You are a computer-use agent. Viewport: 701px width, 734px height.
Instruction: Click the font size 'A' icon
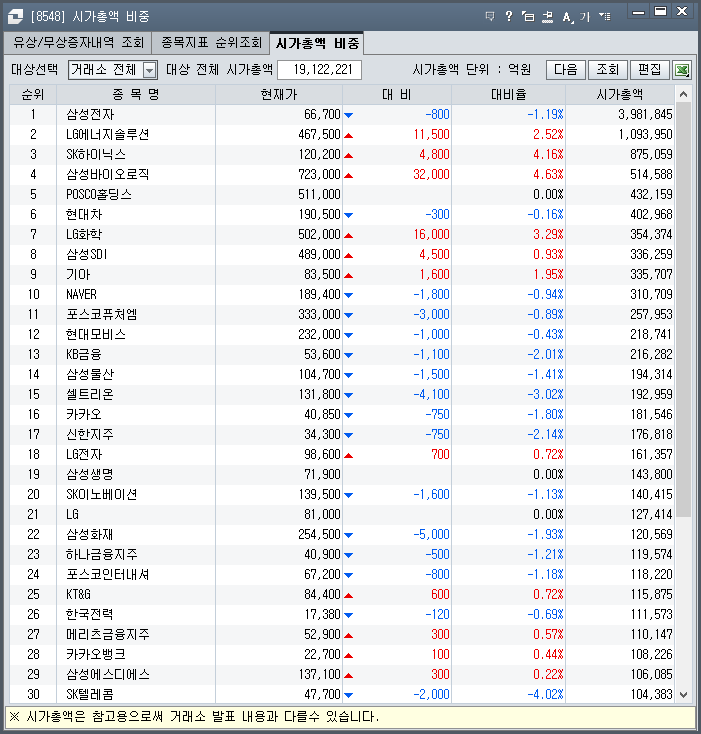(x=567, y=17)
